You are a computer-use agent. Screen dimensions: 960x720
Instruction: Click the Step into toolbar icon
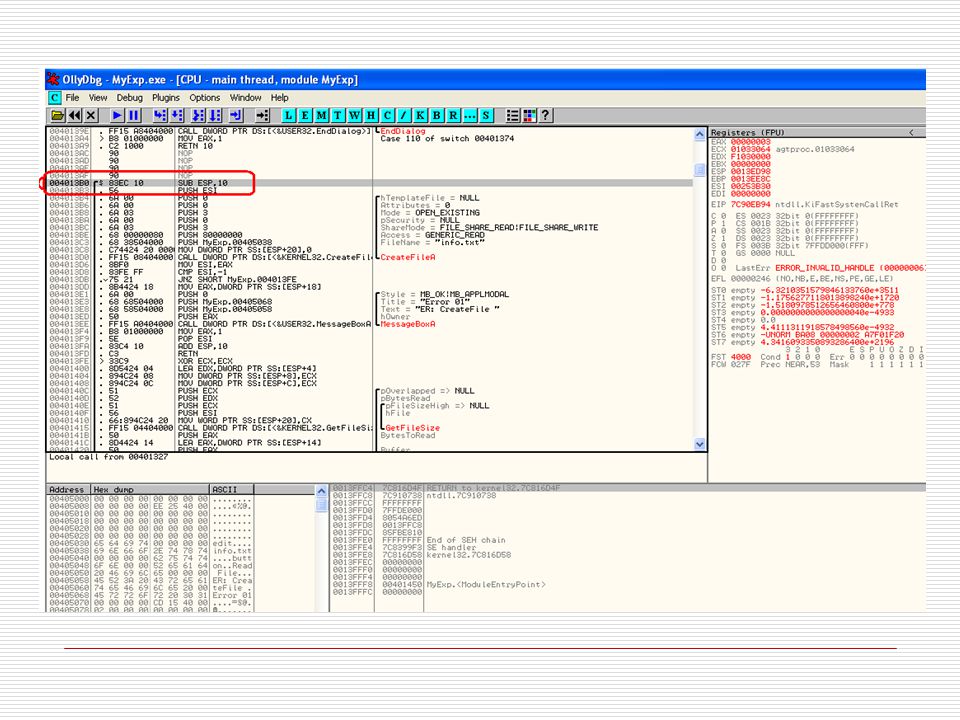160,115
